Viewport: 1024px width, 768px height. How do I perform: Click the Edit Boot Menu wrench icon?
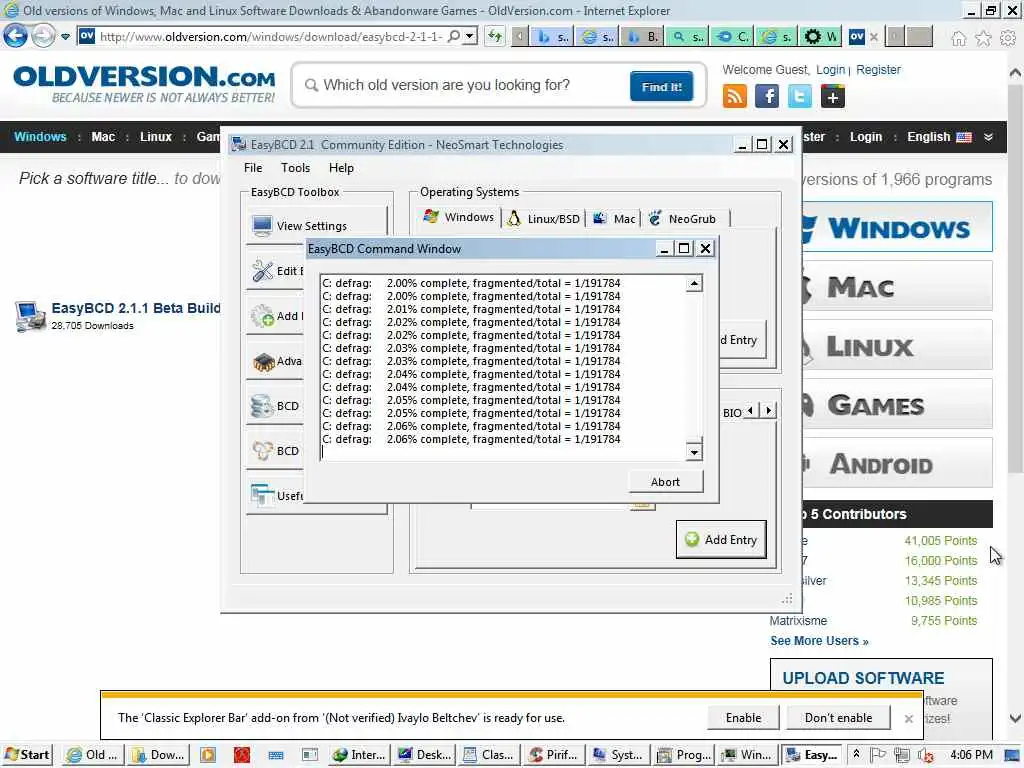click(x=263, y=270)
